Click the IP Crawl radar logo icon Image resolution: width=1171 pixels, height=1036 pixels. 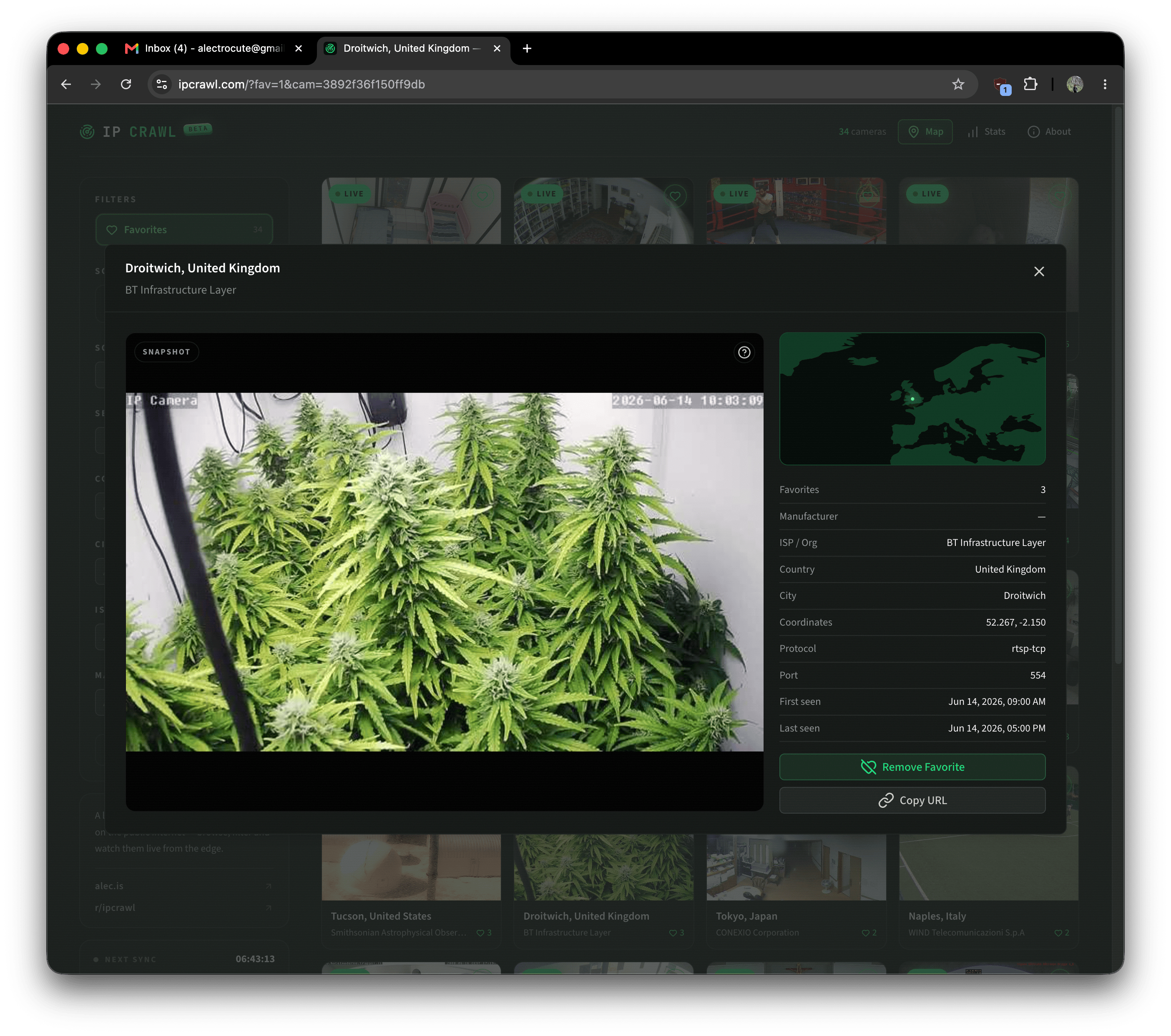[x=87, y=132]
